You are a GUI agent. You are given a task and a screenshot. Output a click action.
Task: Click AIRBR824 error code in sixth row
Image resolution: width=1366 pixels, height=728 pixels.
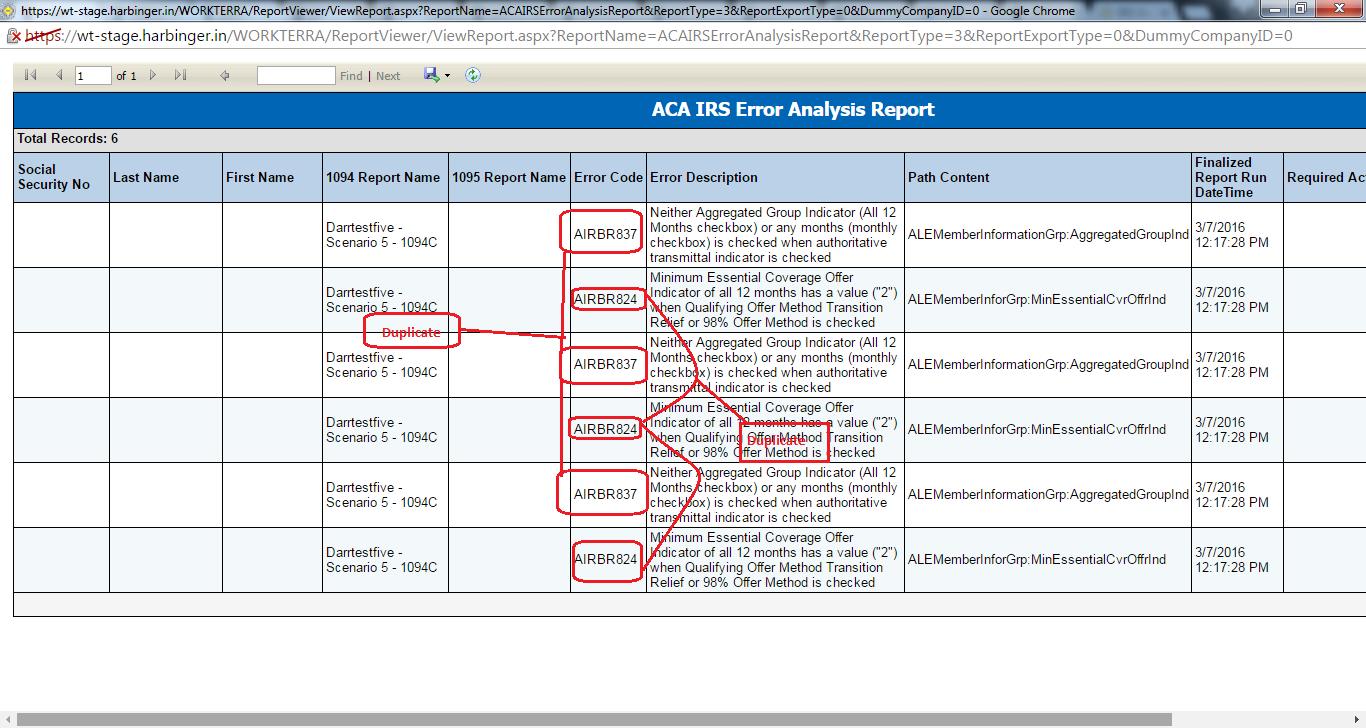(605, 559)
